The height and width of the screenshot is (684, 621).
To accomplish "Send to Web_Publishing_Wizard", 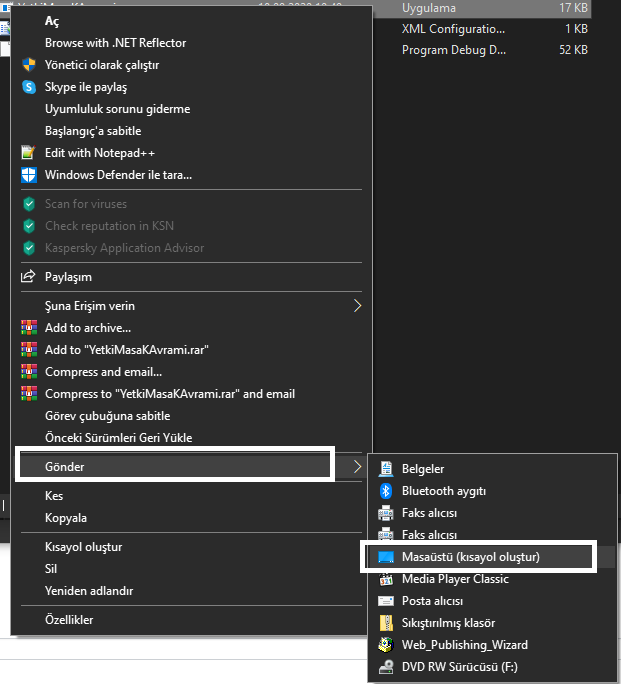I will point(465,645).
